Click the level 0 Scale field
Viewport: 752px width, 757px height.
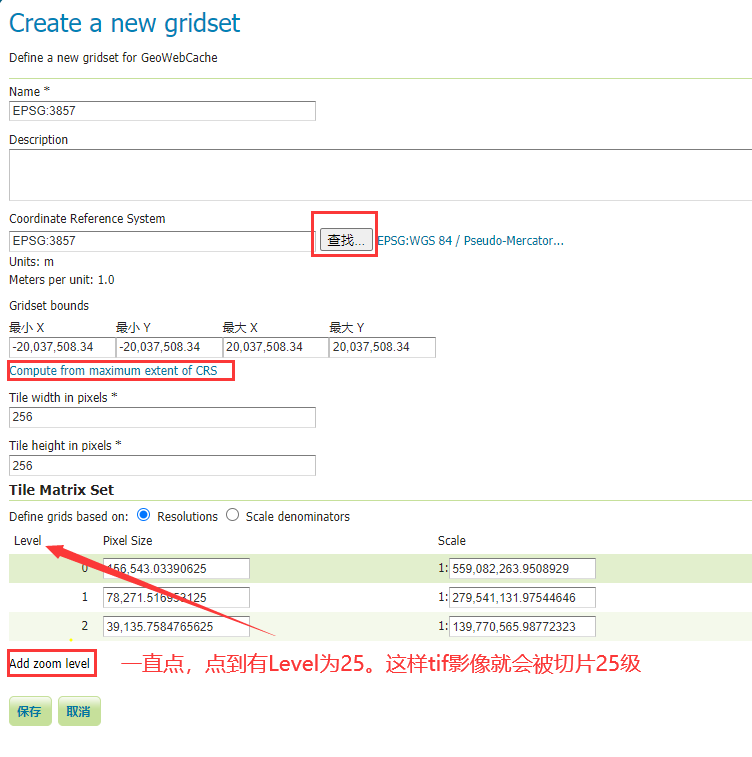pyautogui.click(x=522, y=568)
